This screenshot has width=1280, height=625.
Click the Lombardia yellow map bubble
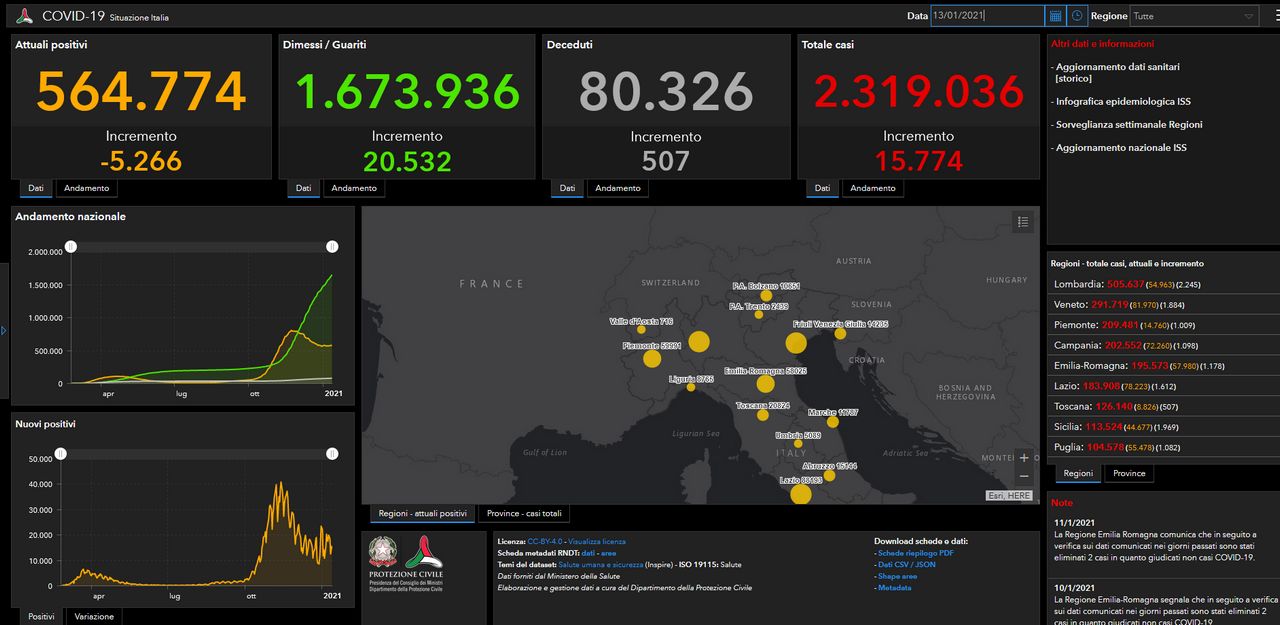(x=699, y=342)
